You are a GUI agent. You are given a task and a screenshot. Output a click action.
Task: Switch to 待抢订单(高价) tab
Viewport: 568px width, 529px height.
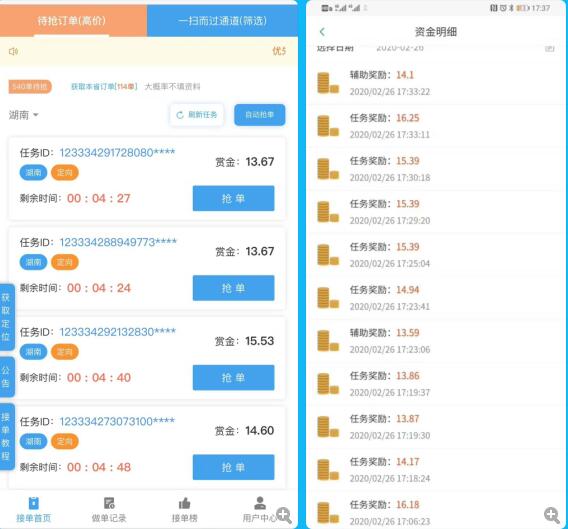[x=72, y=21]
